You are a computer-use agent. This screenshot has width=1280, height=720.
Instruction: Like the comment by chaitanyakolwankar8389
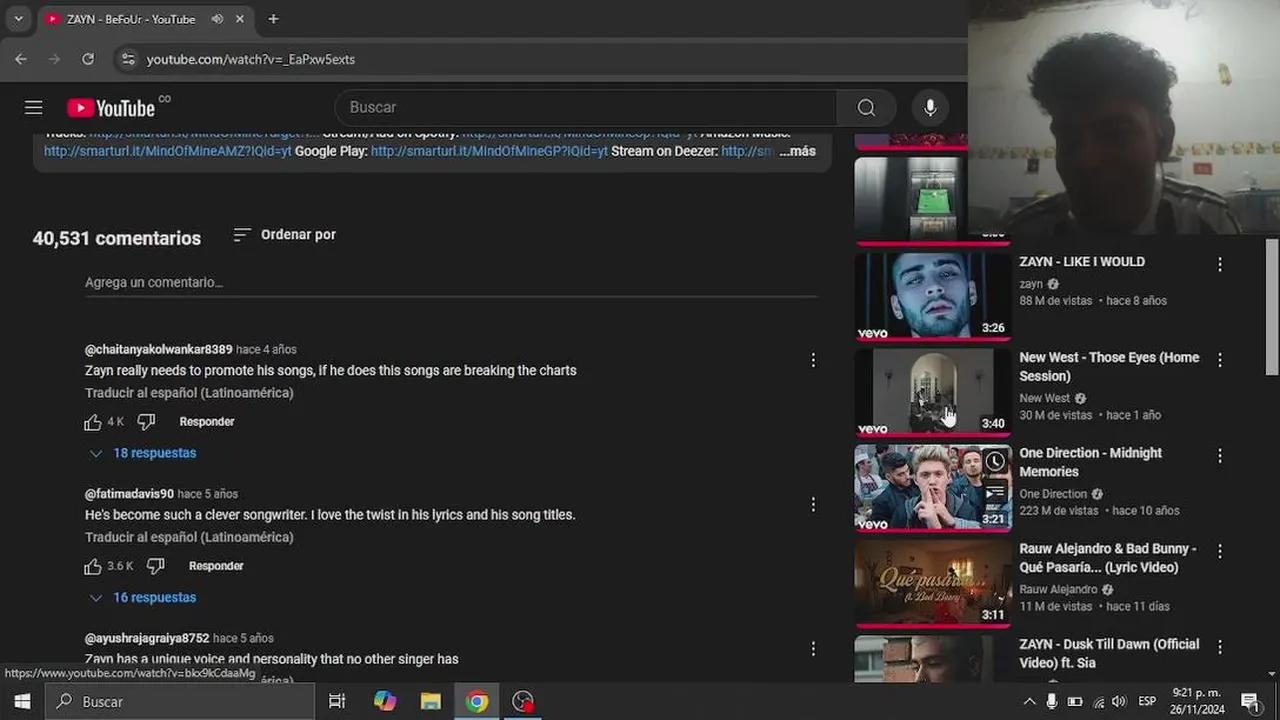[93, 422]
